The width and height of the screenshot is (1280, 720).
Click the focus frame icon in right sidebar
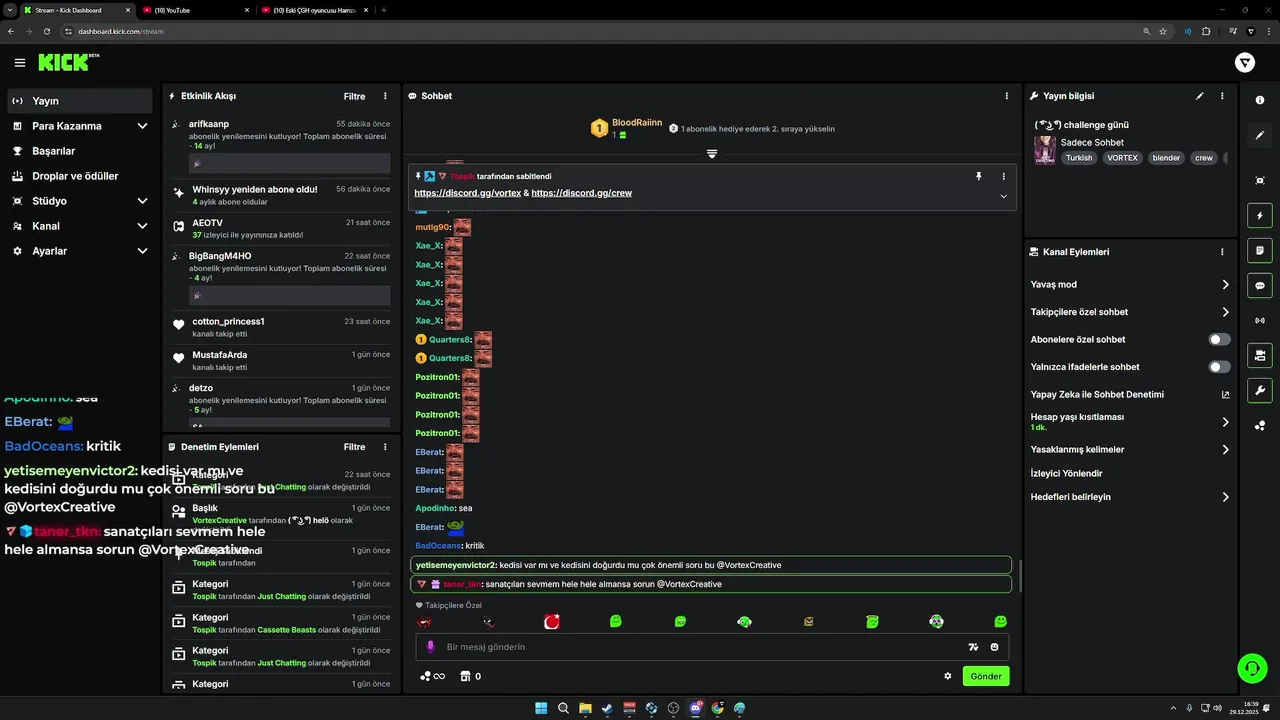point(1260,180)
